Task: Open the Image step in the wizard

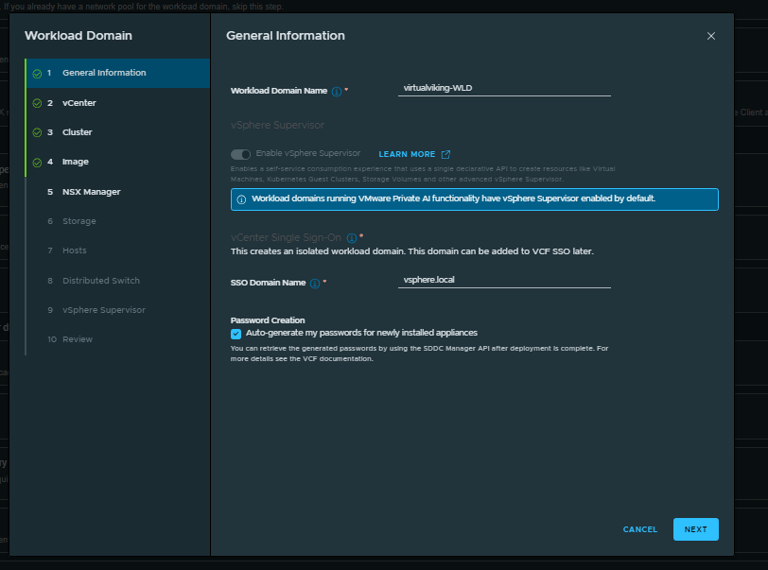Action: pyautogui.click(x=75, y=162)
